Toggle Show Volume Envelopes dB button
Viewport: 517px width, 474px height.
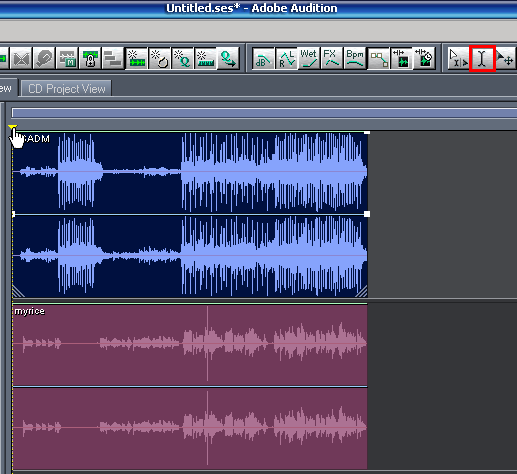point(263,58)
